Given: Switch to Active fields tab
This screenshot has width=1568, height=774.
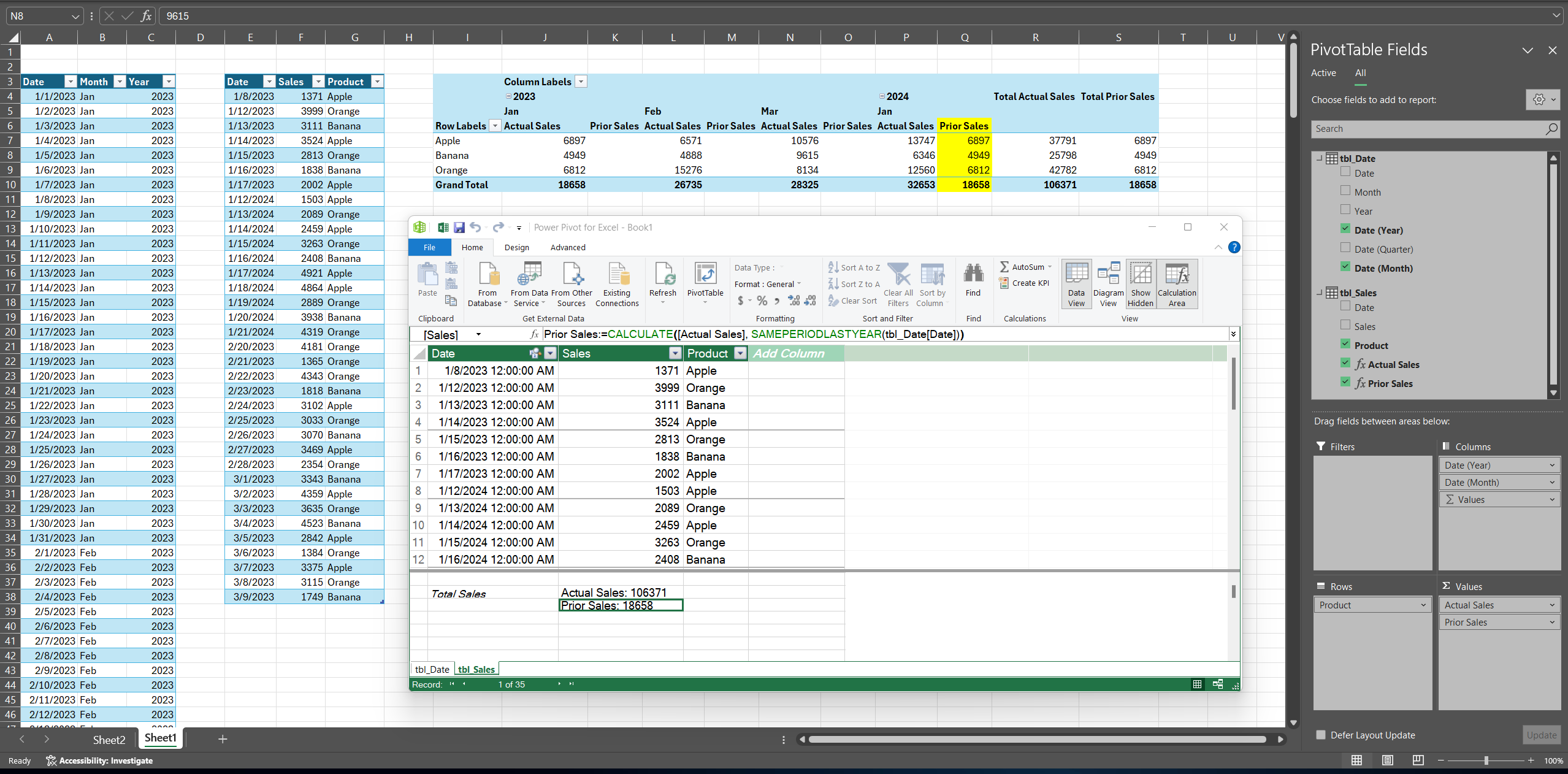Looking at the screenshot, I should pos(1323,72).
